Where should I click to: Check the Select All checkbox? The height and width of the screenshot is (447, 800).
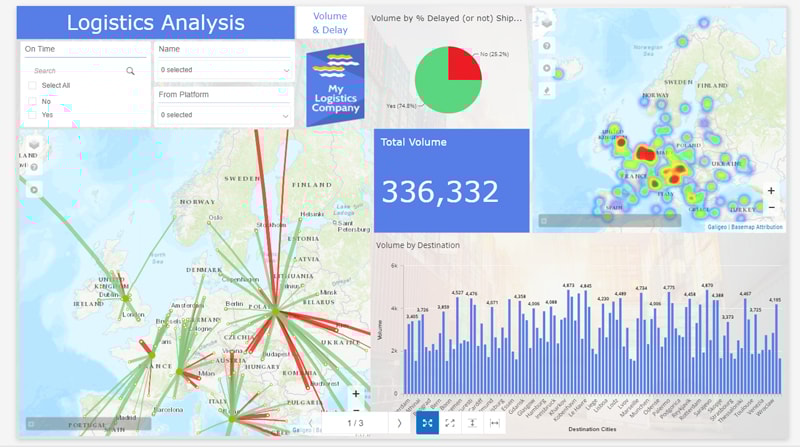(x=33, y=86)
